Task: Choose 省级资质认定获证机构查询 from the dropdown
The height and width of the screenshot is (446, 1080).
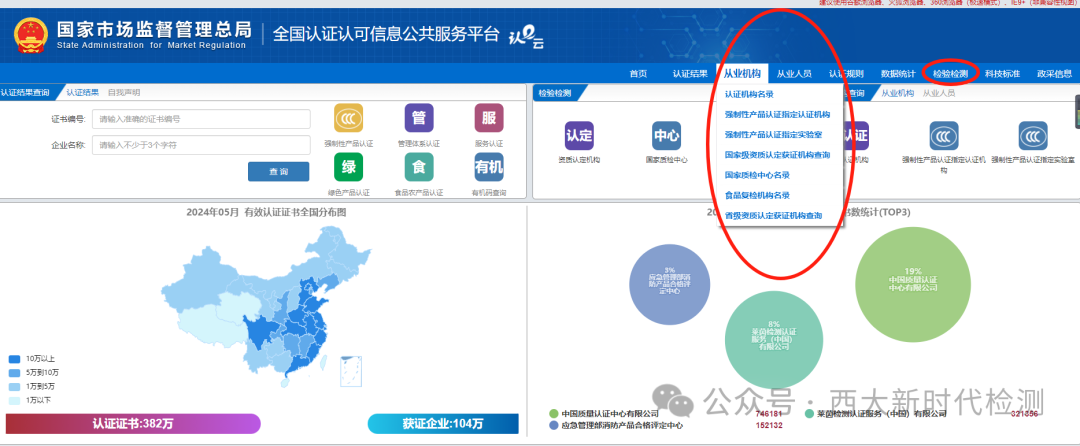Action: [773, 215]
